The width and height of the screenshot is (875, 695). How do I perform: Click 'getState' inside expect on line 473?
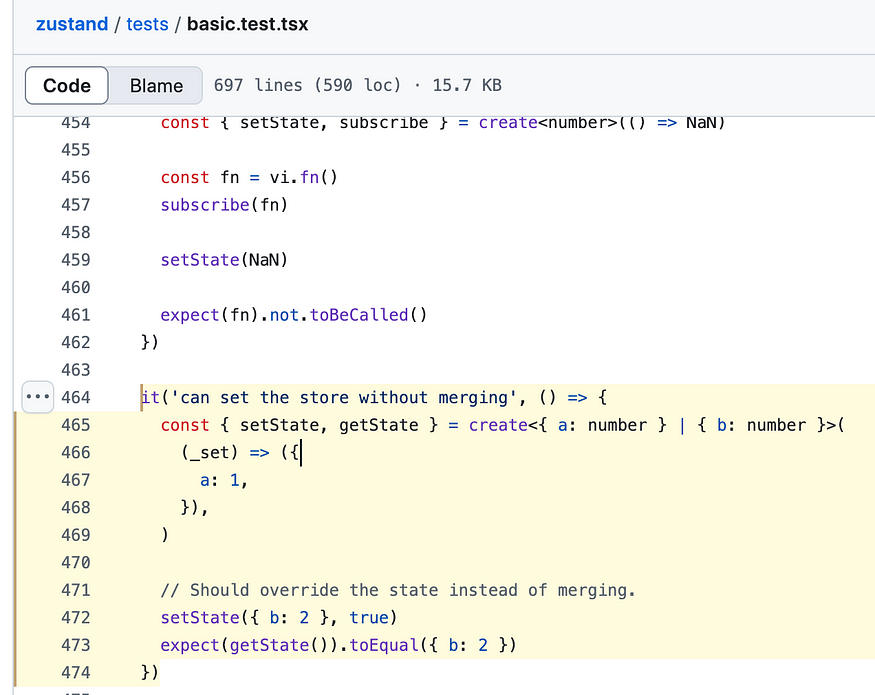point(270,645)
